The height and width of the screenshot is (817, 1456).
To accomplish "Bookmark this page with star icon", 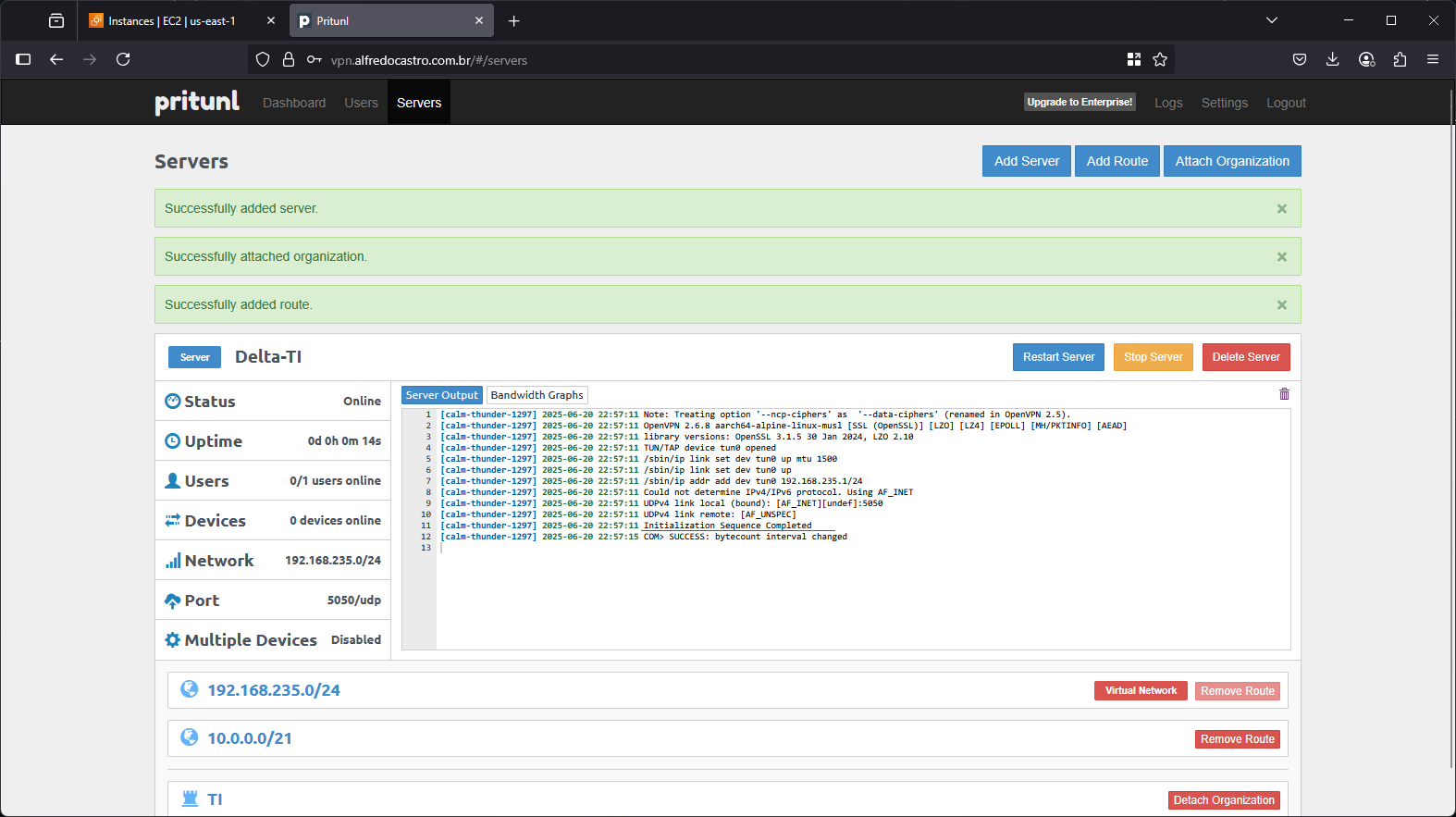I will pos(1160,60).
